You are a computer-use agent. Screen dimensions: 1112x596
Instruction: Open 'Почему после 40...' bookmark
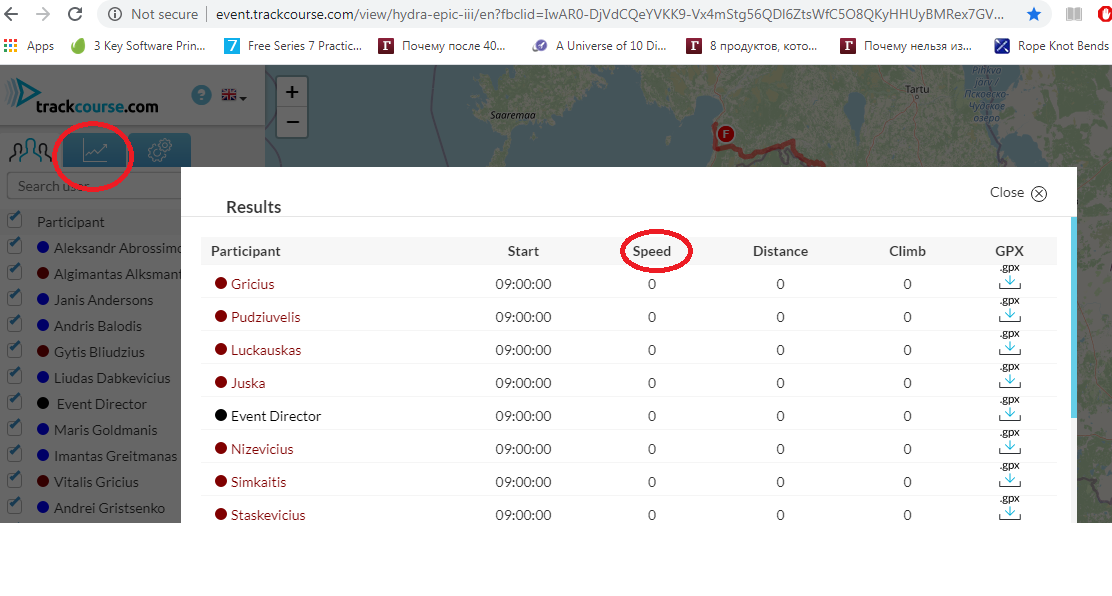442,45
